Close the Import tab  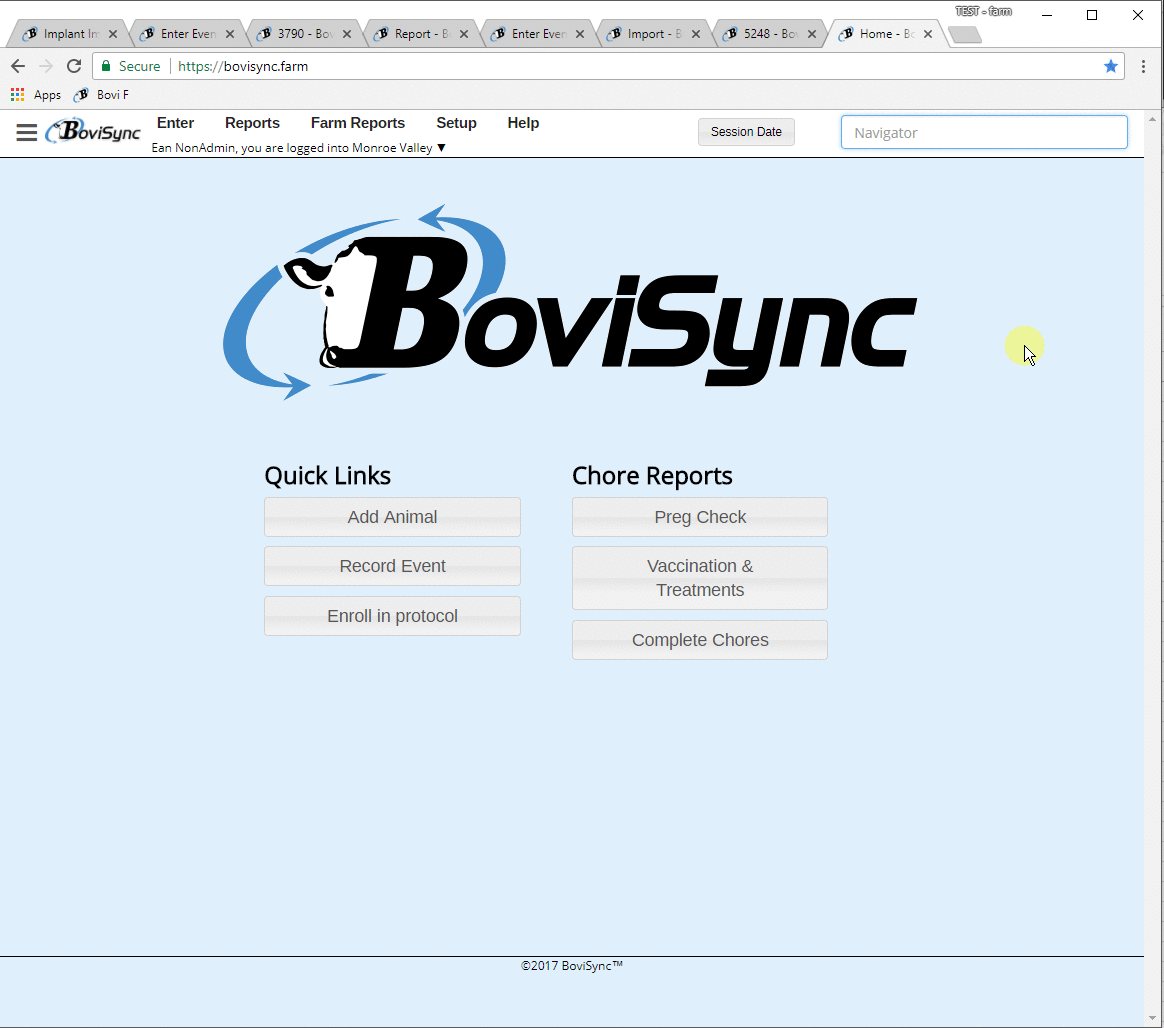coord(696,34)
